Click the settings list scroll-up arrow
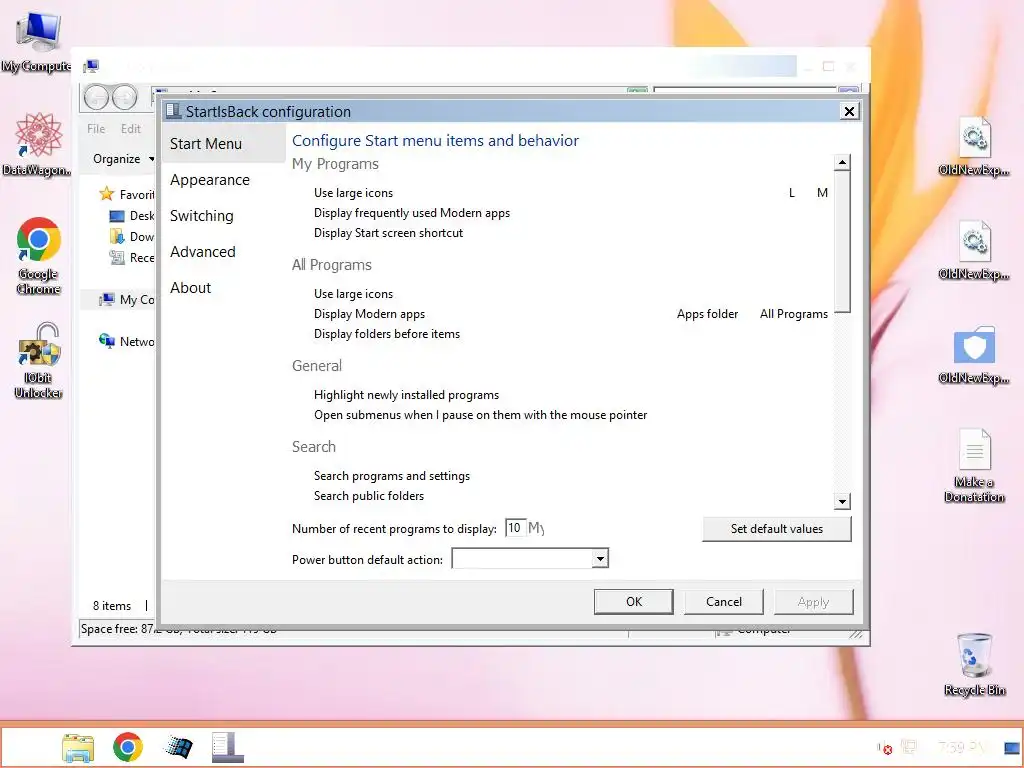The image size is (1024, 768). coord(842,162)
